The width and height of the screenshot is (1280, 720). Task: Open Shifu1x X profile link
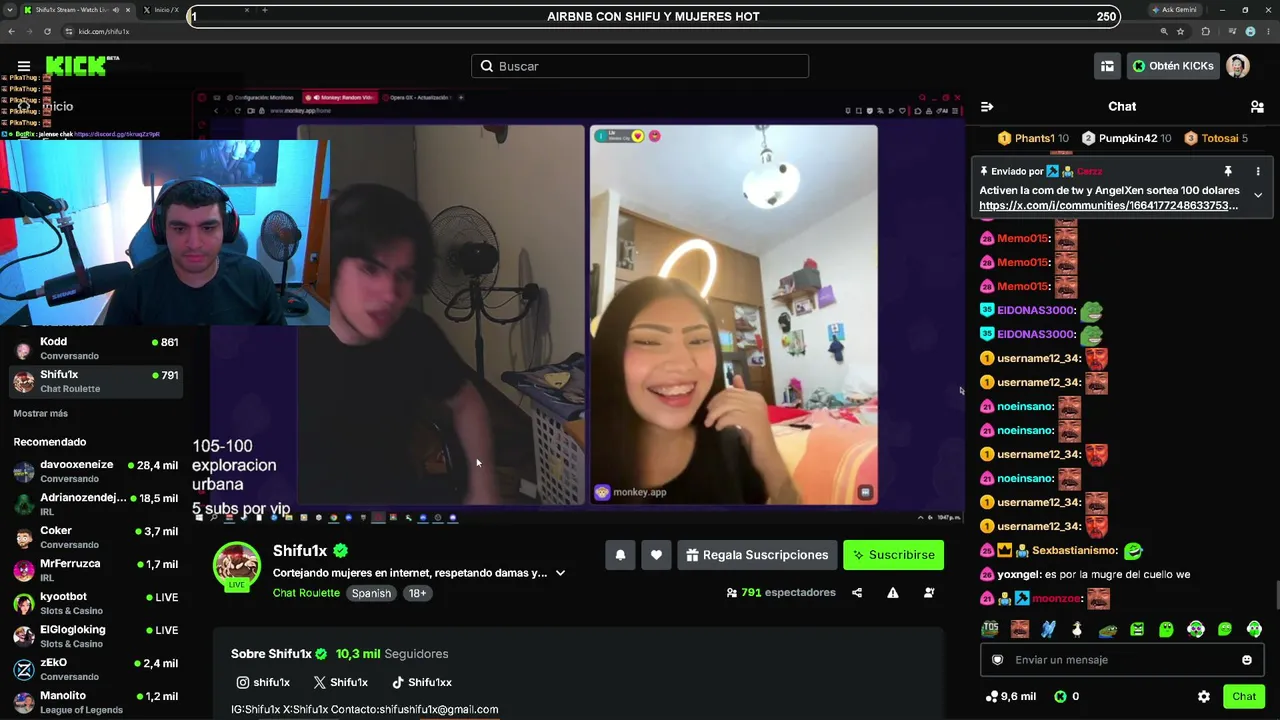tap(340, 682)
